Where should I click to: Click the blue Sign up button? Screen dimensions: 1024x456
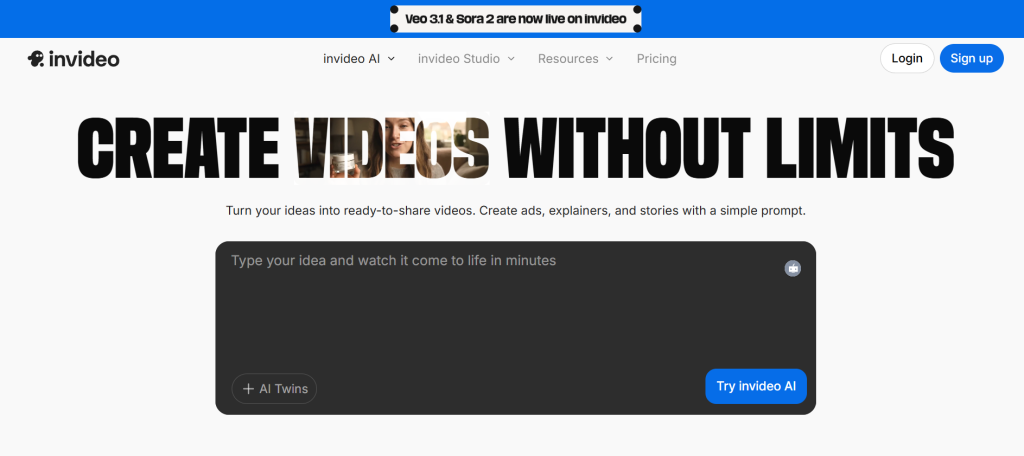point(971,58)
